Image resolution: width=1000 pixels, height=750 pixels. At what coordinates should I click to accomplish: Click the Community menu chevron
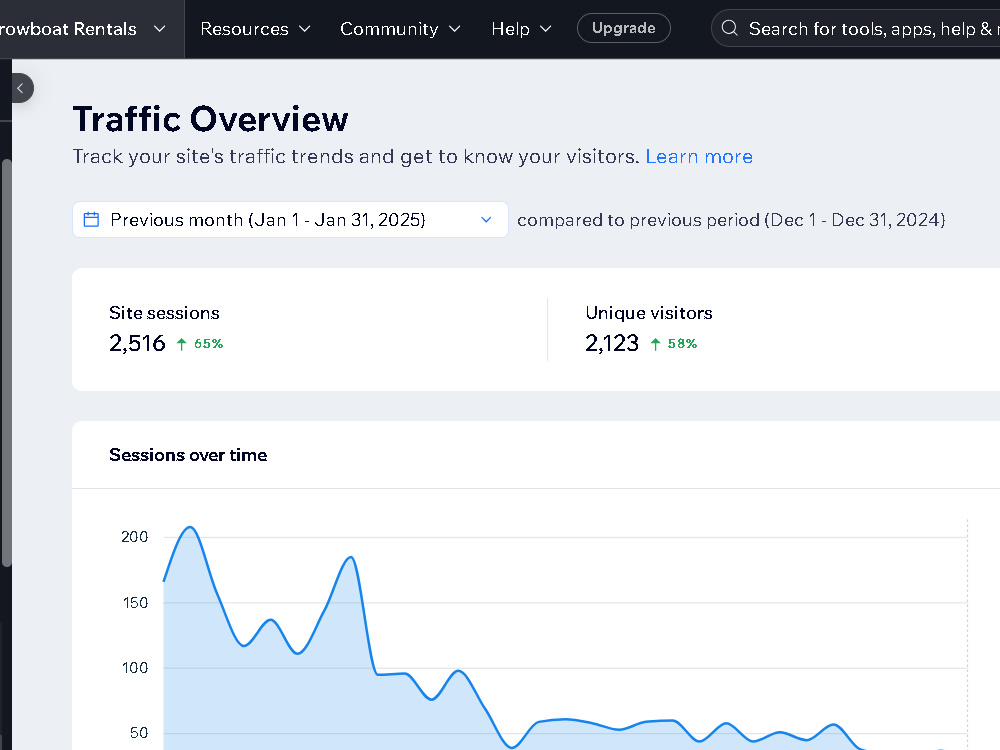(x=455, y=29)
